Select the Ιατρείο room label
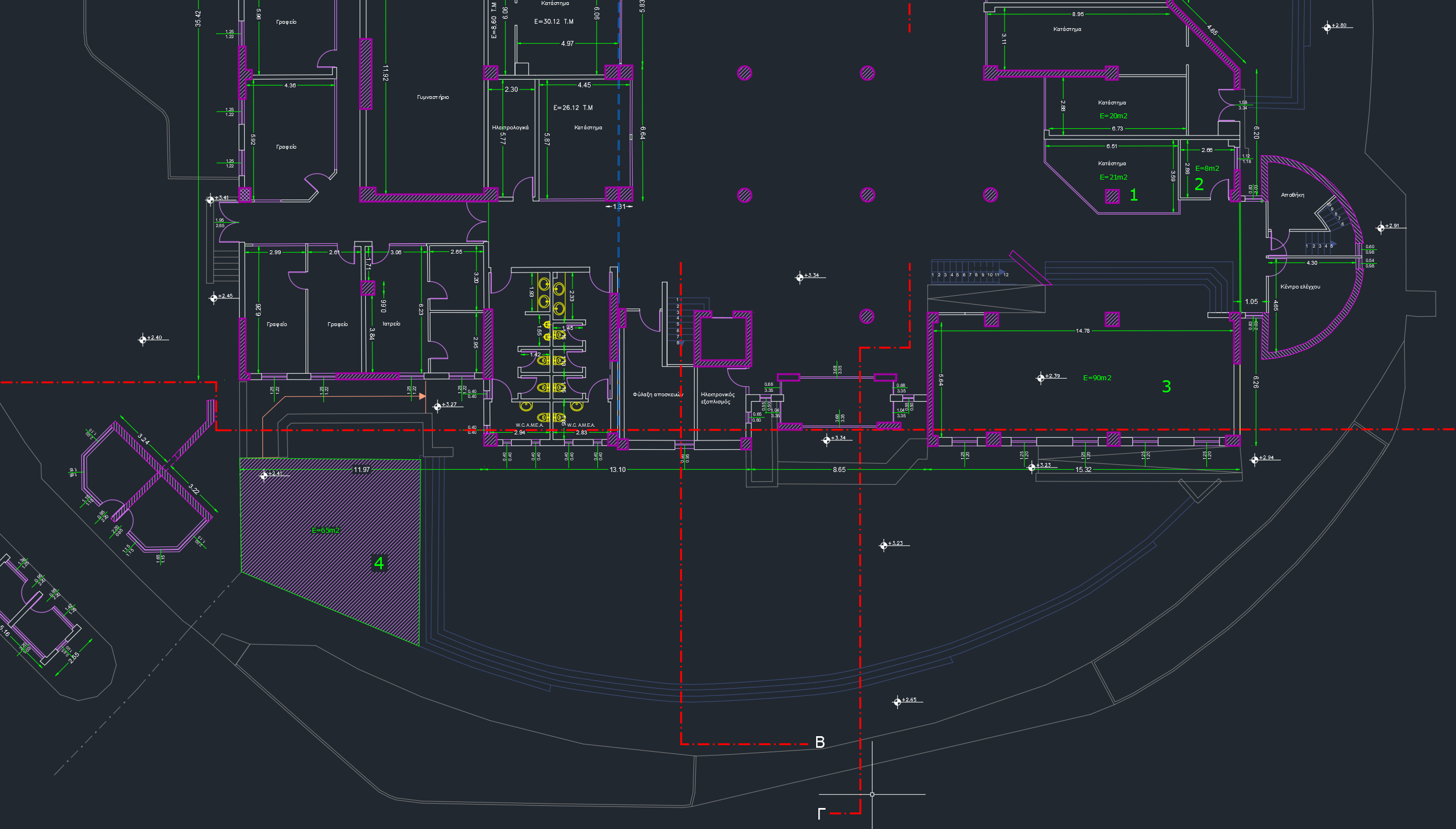Viewport: 1456px width, 829px height. pyautogui.click(x=391, y=324)
